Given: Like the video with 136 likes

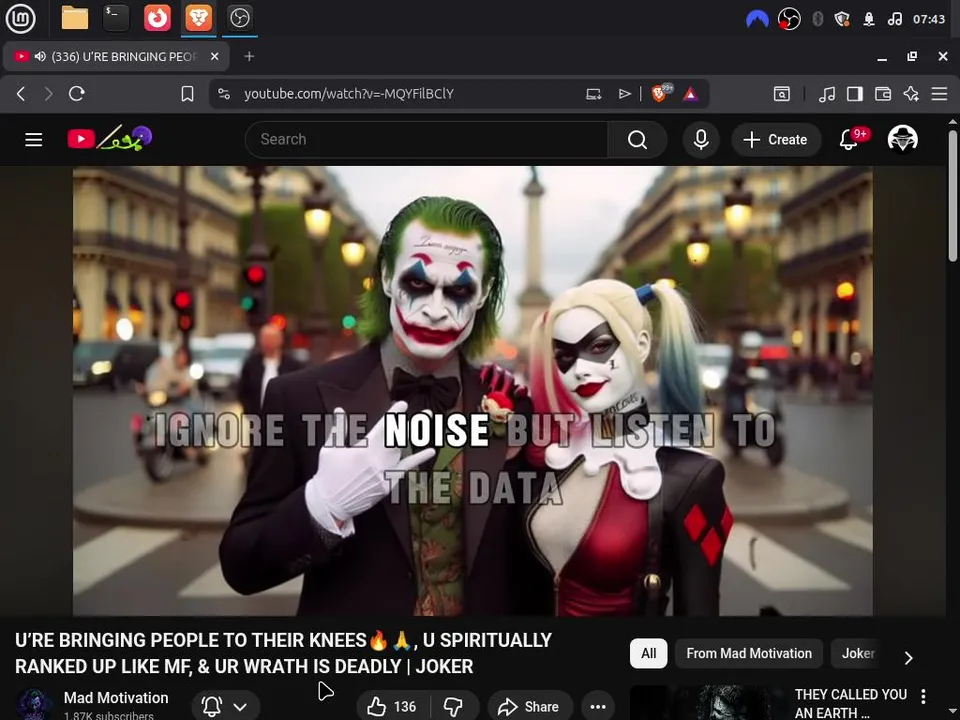Looking at the screenshot, I should click(x=392, y=707).
